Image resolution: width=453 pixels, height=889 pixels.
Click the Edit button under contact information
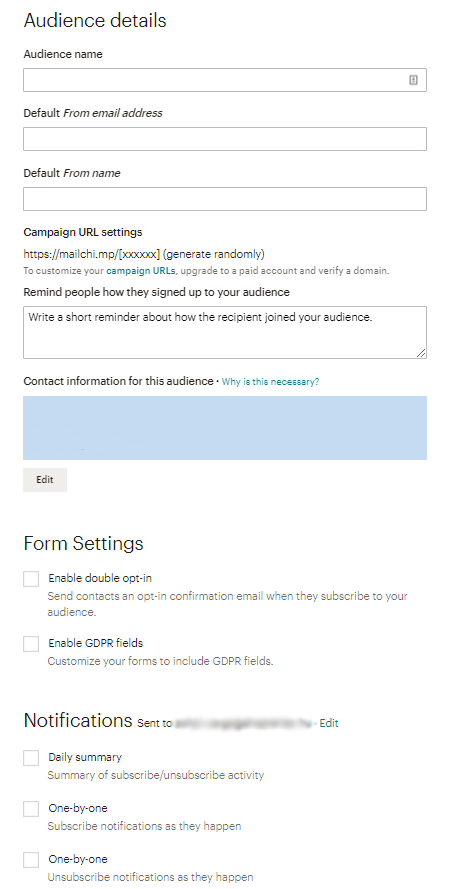point(45,480)
